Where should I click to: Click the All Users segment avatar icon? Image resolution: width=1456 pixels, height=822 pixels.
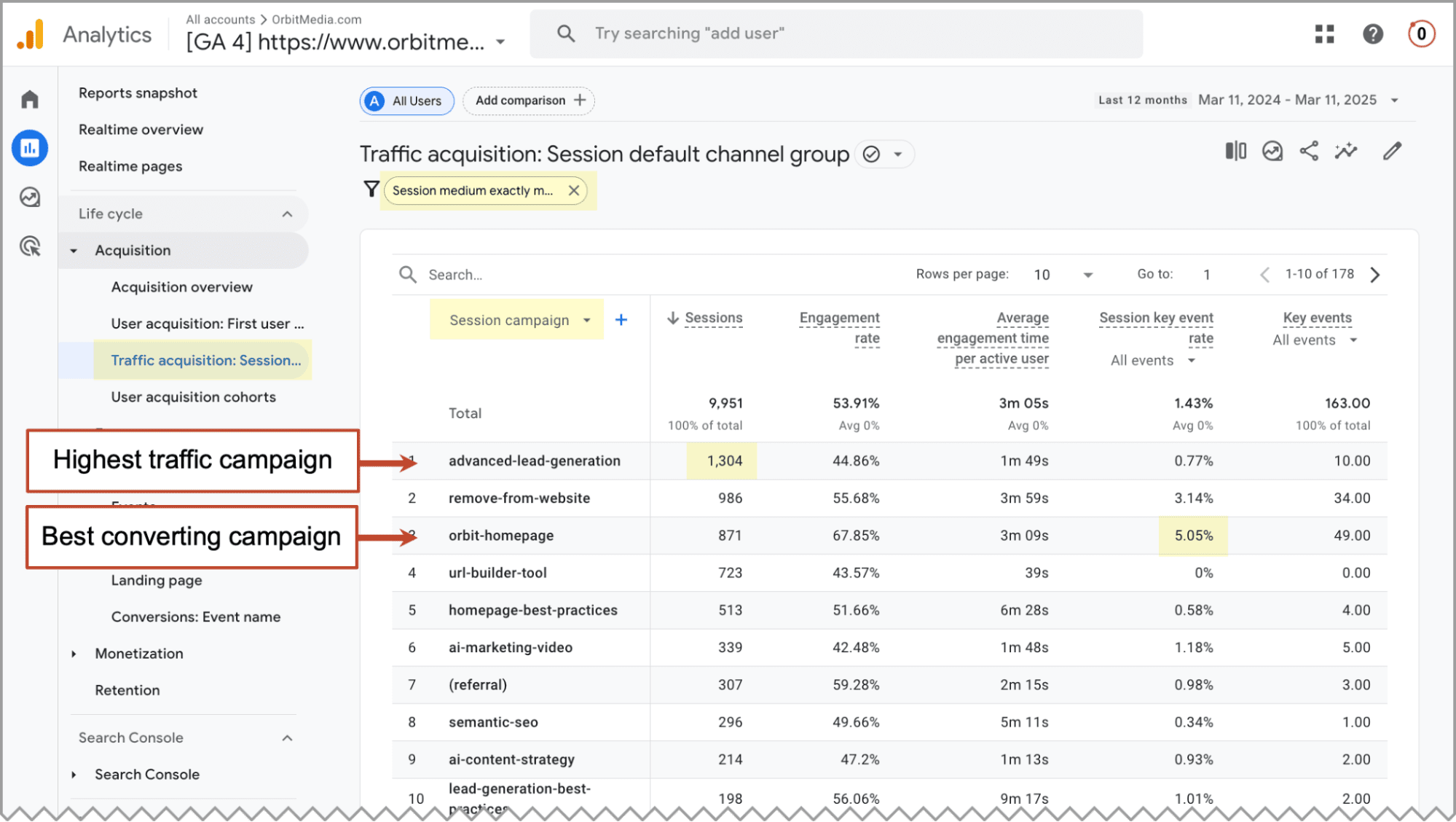point(374,101)
